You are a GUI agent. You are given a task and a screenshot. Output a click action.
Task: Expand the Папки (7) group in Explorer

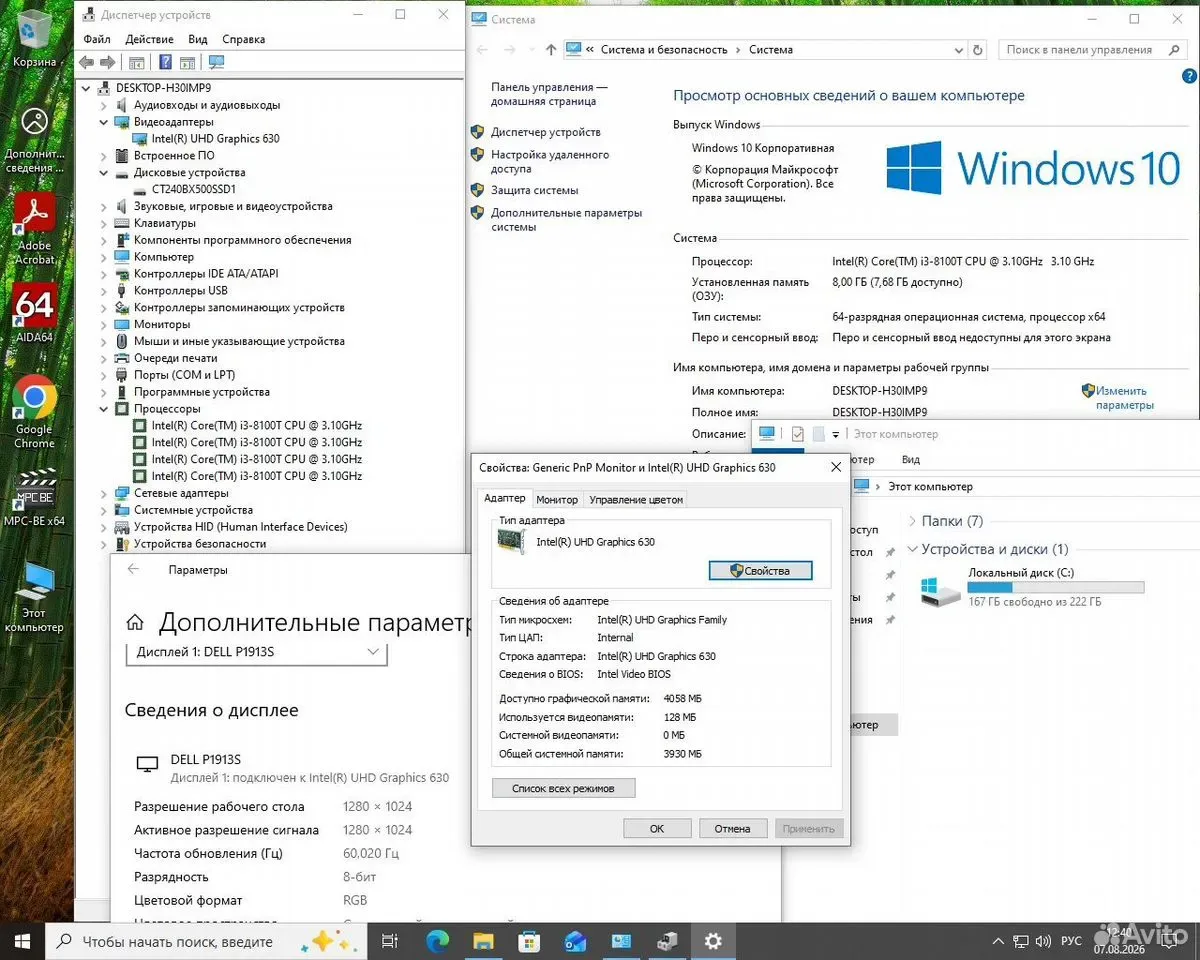[912, 521]
